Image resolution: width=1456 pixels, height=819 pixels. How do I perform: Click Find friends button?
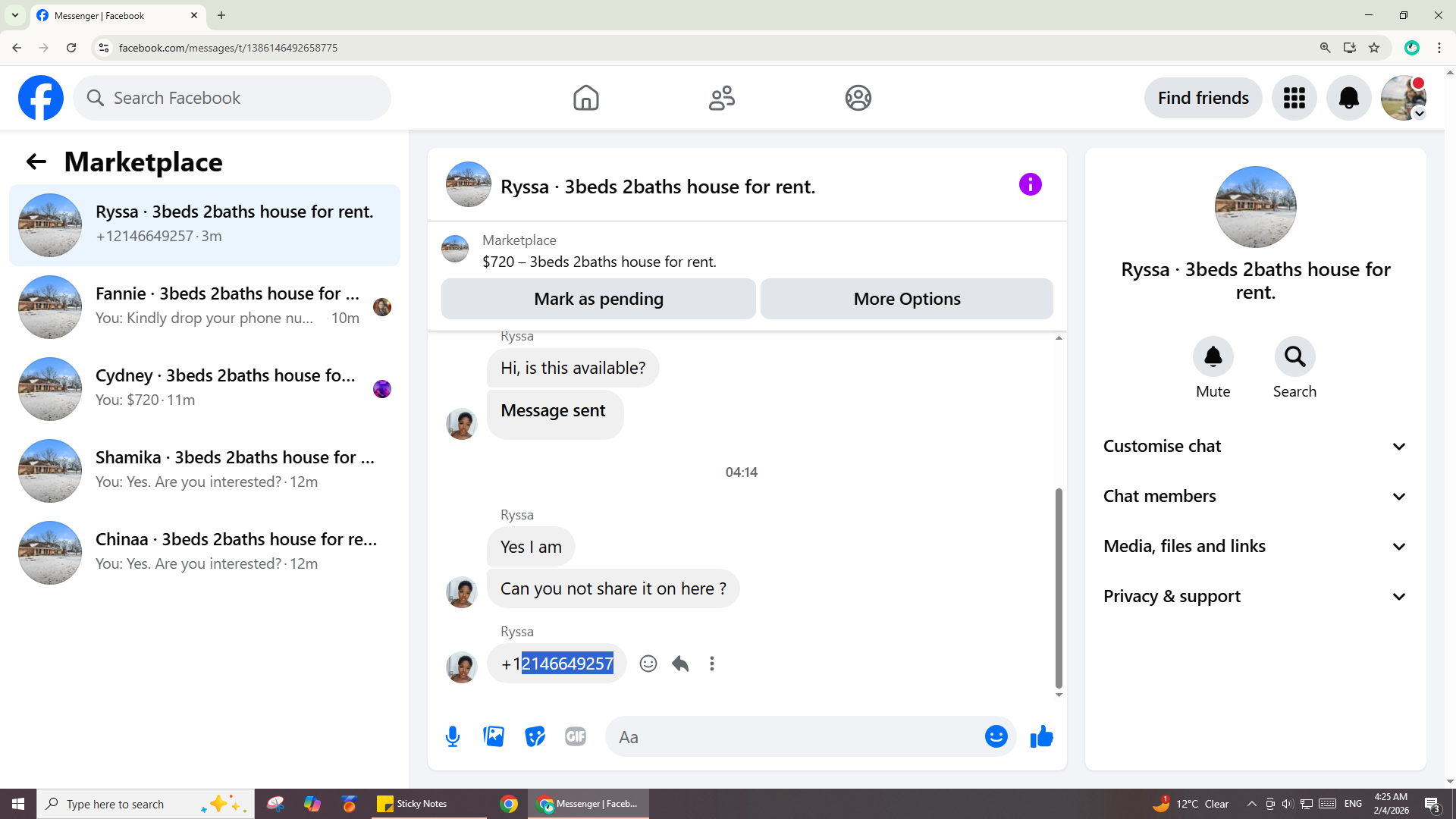(1203, 98)
